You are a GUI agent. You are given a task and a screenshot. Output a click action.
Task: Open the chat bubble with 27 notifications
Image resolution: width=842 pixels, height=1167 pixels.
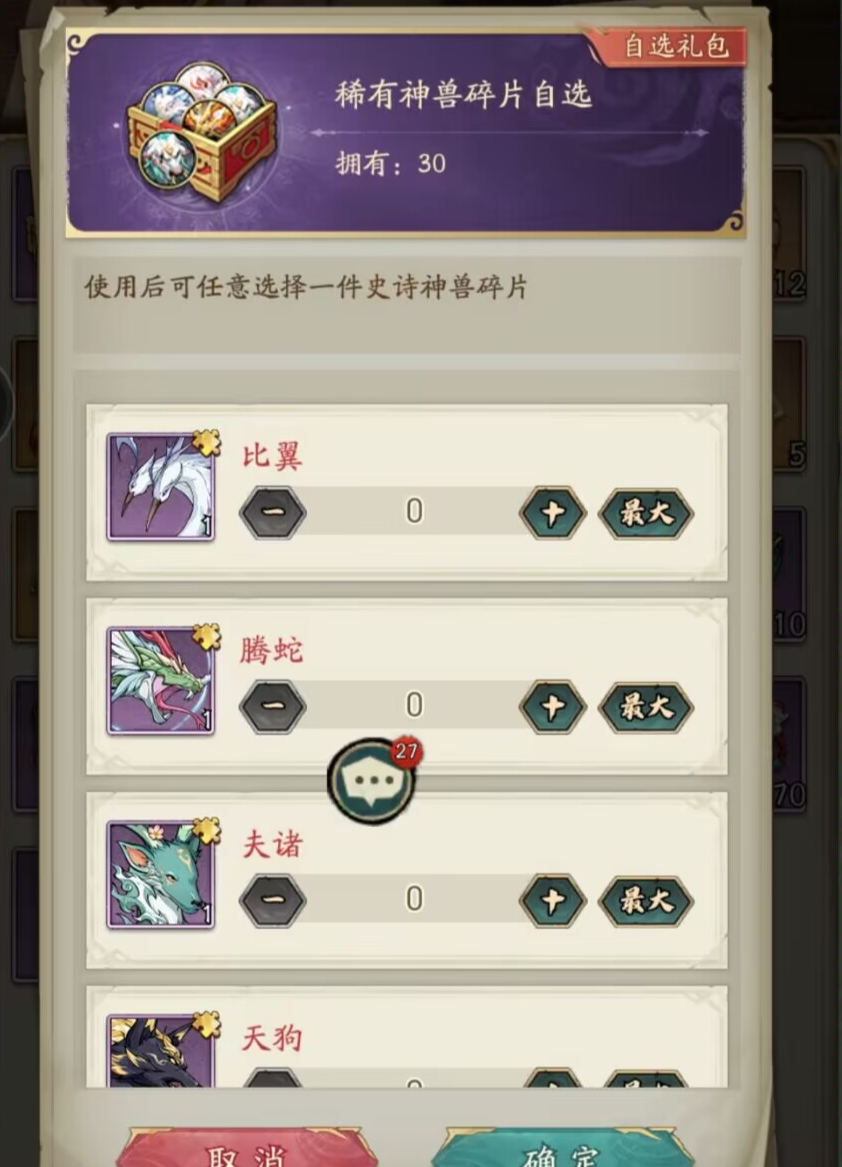tap(372, 781)
